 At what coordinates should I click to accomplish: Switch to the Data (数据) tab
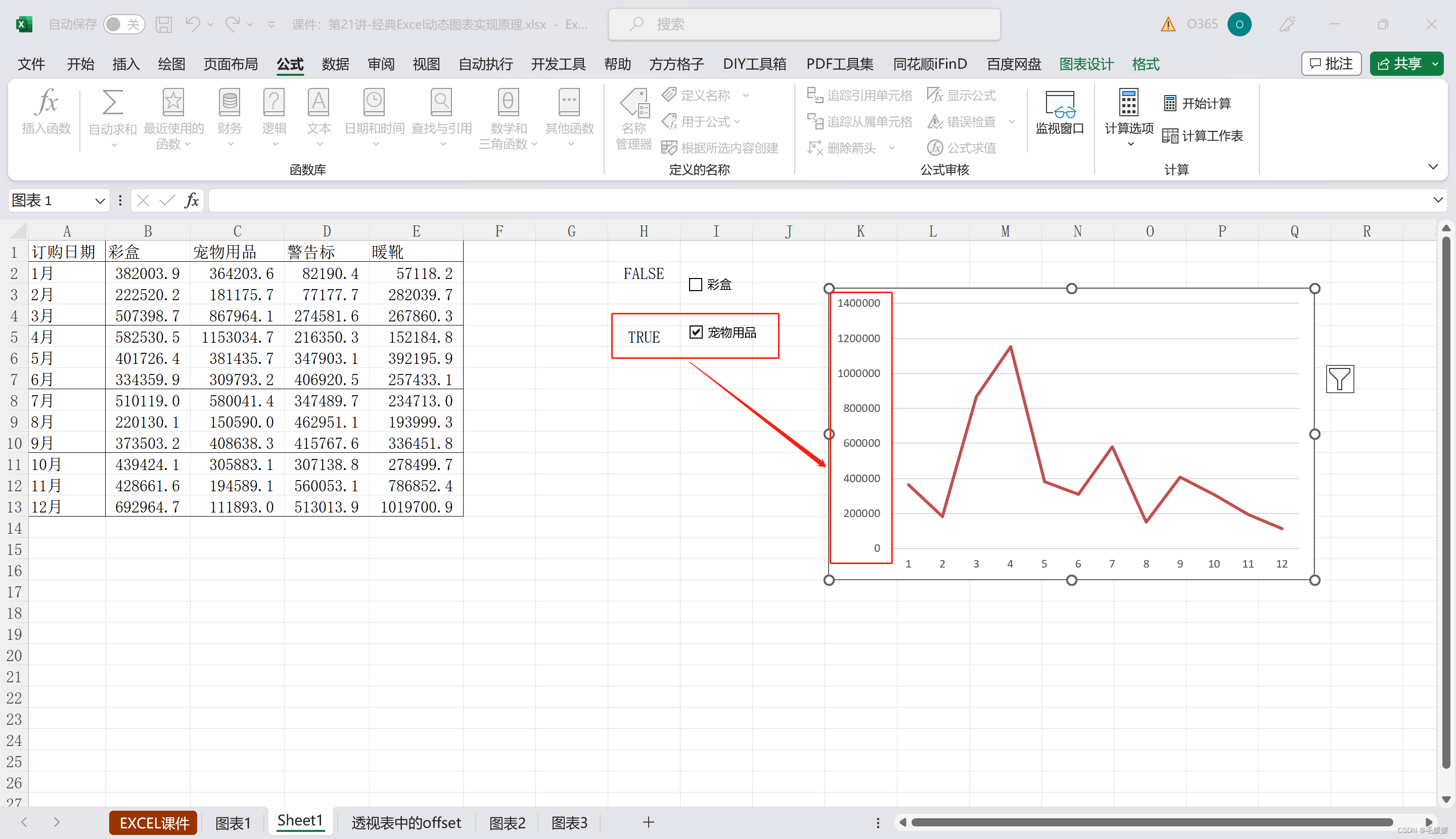tap(335, 64)
